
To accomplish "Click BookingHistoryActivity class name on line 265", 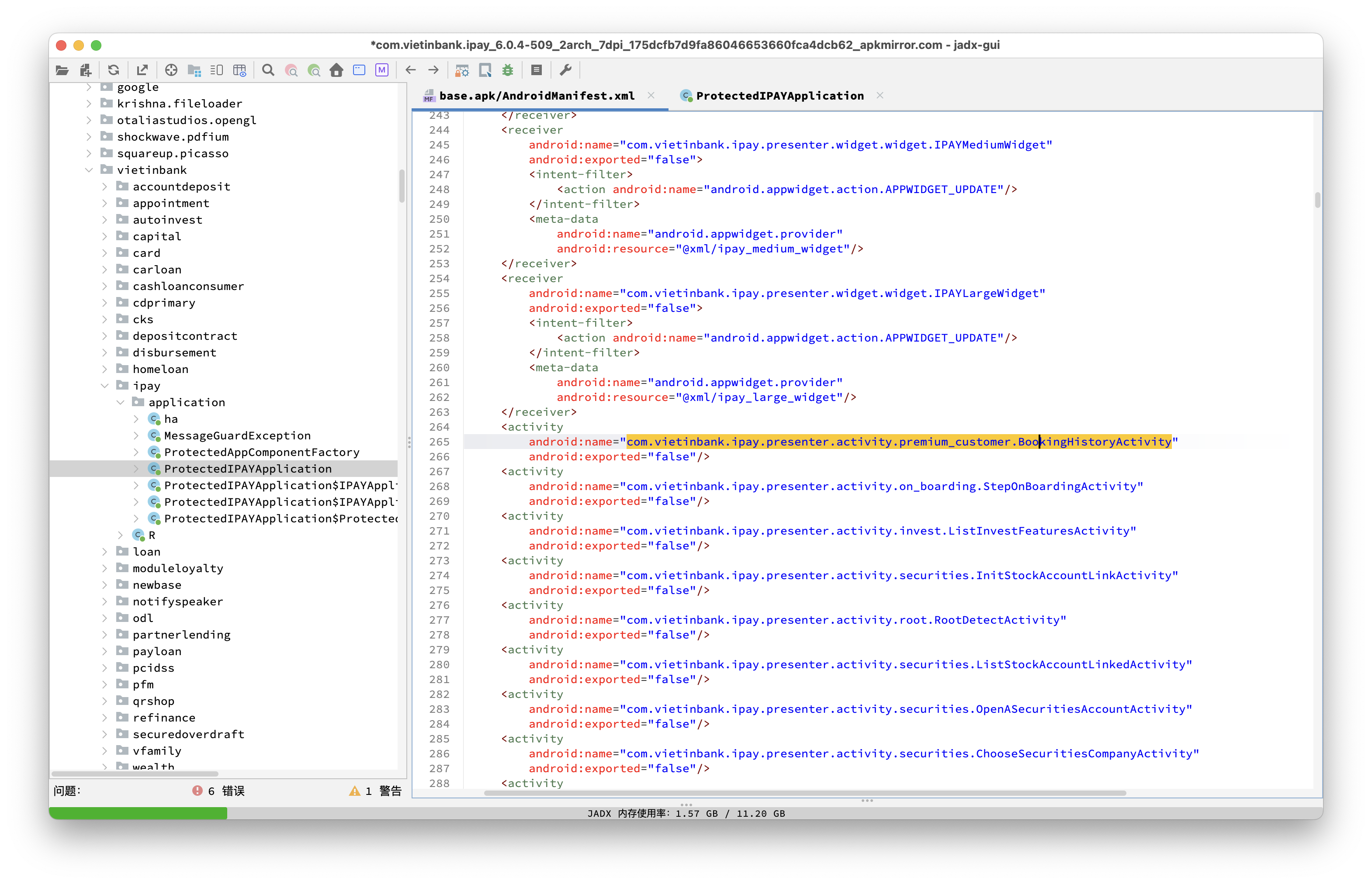I will (x=1095, y=442).
